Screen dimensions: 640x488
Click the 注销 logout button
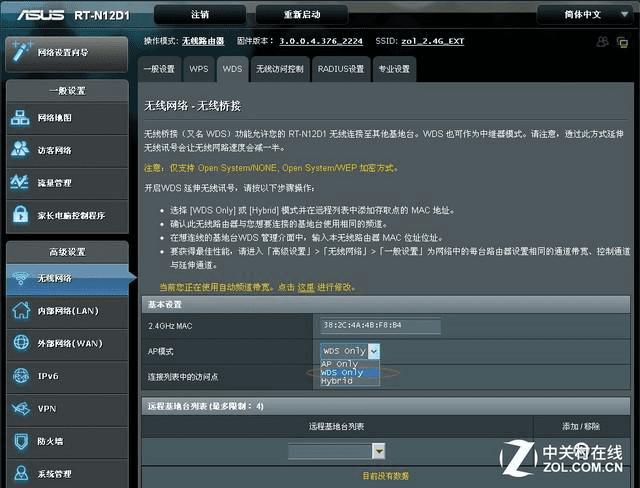tap(200, 15)
